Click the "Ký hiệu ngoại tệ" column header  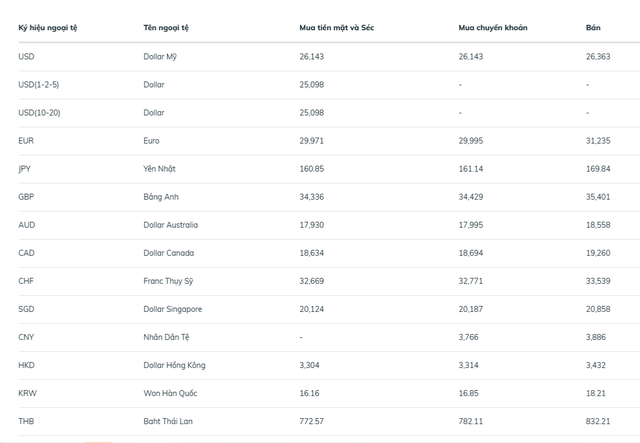(47, 27)
